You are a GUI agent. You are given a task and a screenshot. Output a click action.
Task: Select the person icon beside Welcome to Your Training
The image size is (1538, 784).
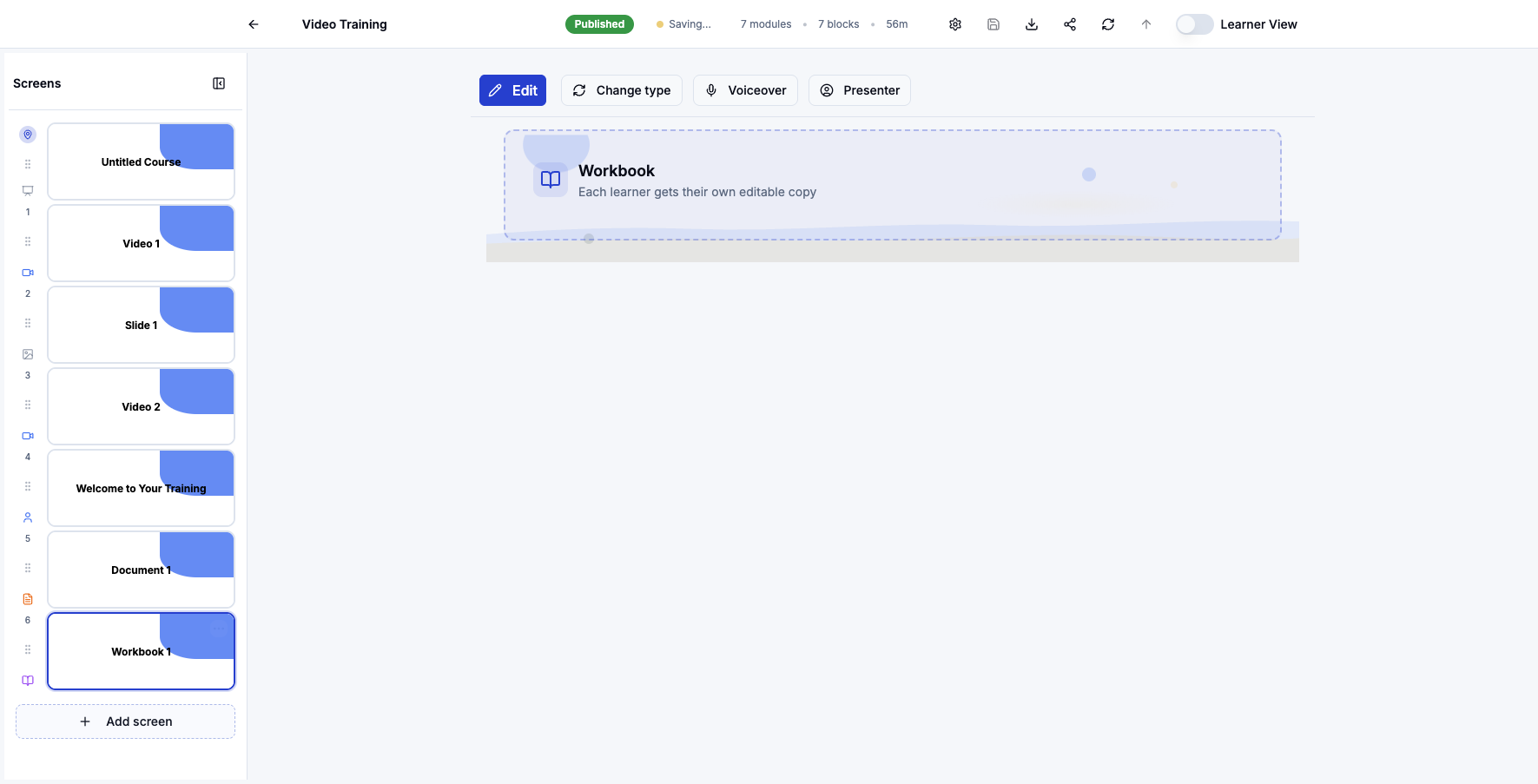pos(27,517)
